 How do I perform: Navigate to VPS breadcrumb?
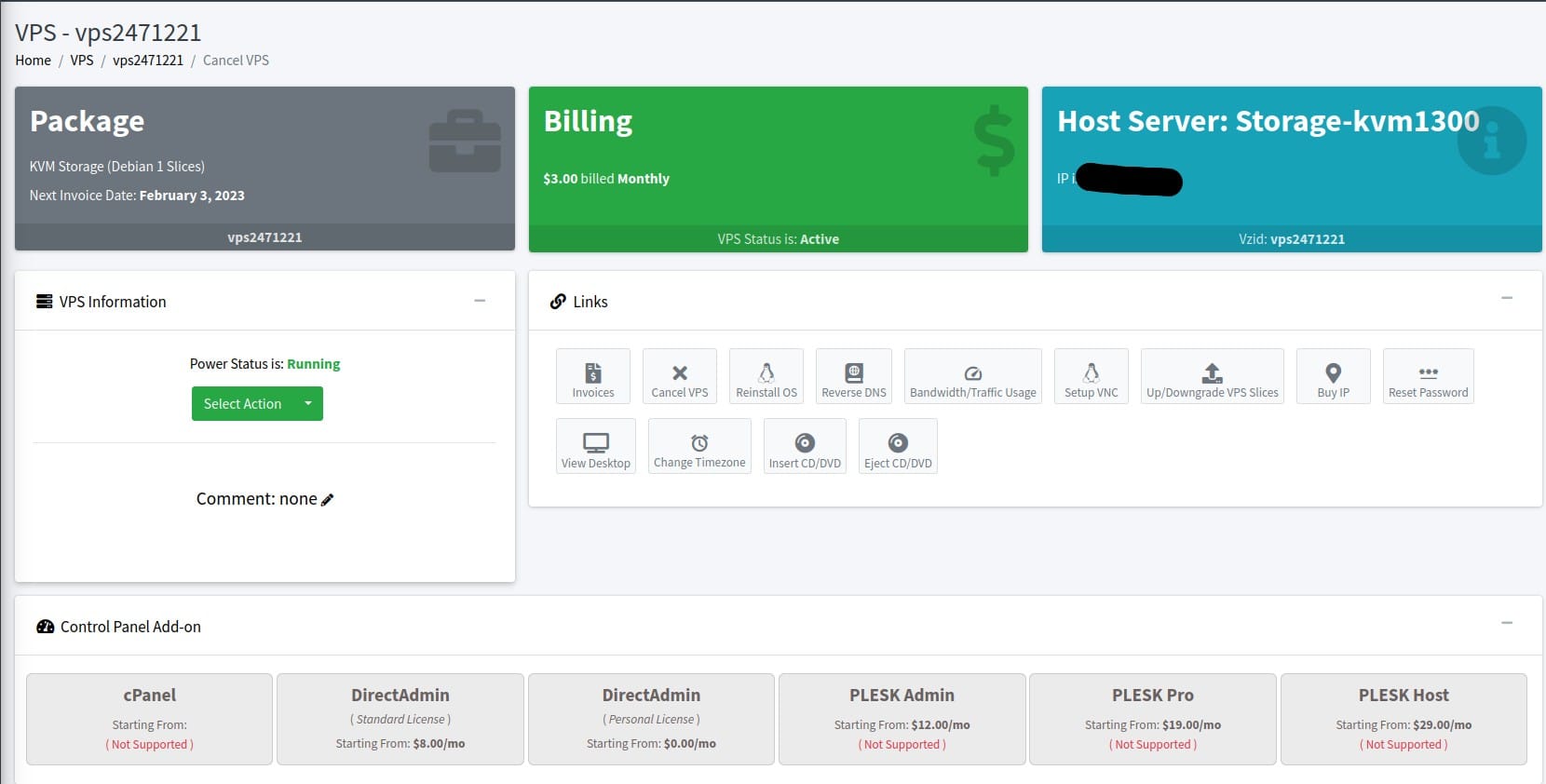click(x=82, y=61)
